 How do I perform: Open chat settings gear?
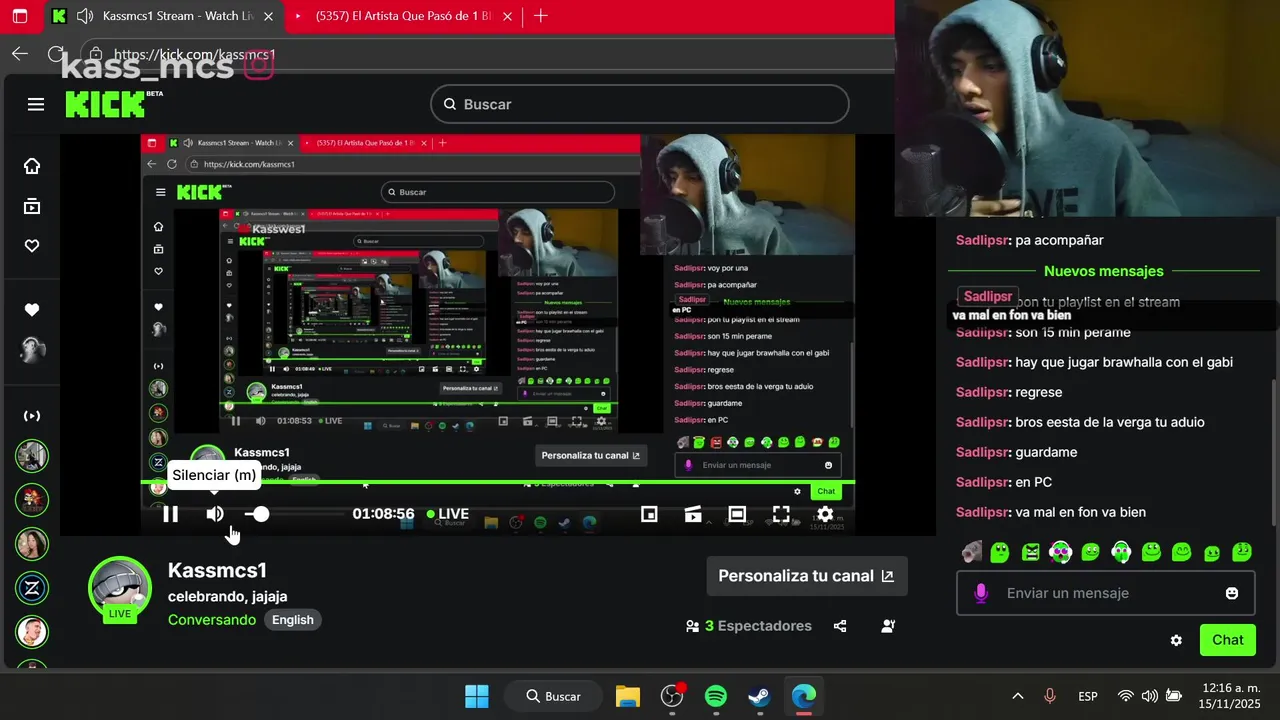(1176, 640)
